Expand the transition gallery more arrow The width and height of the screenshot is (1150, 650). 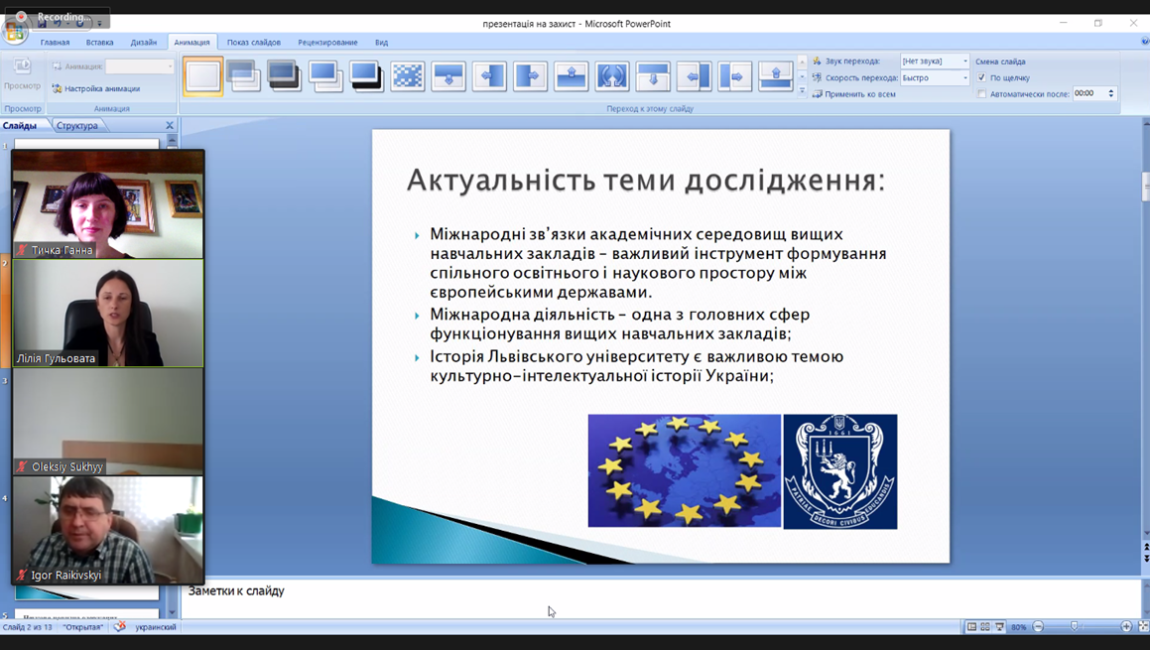pos(802,92)
